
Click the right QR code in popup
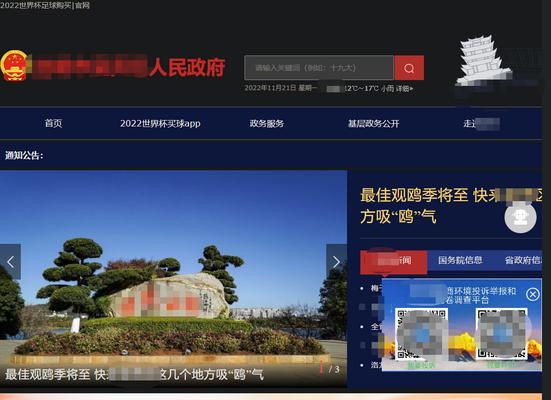501,333
